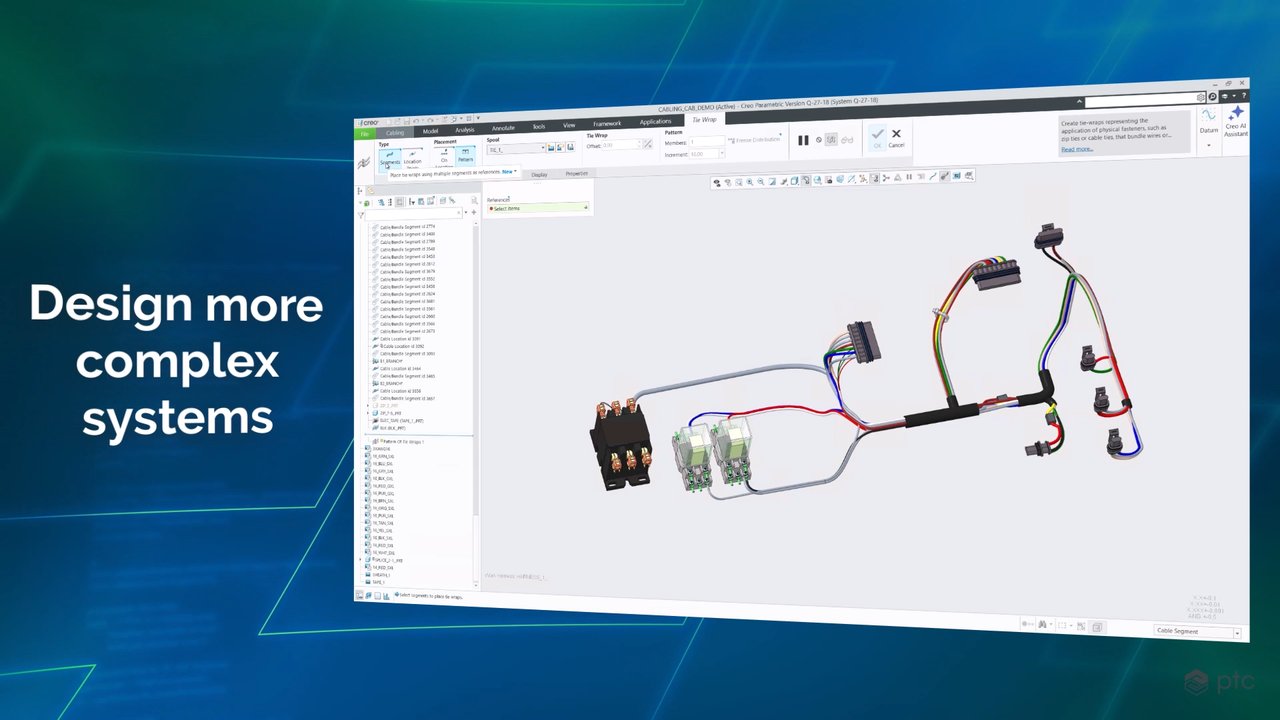Flip the tie wrap offset direction
This screenshot has height=720, width=1280.
[x=648, y=144]
